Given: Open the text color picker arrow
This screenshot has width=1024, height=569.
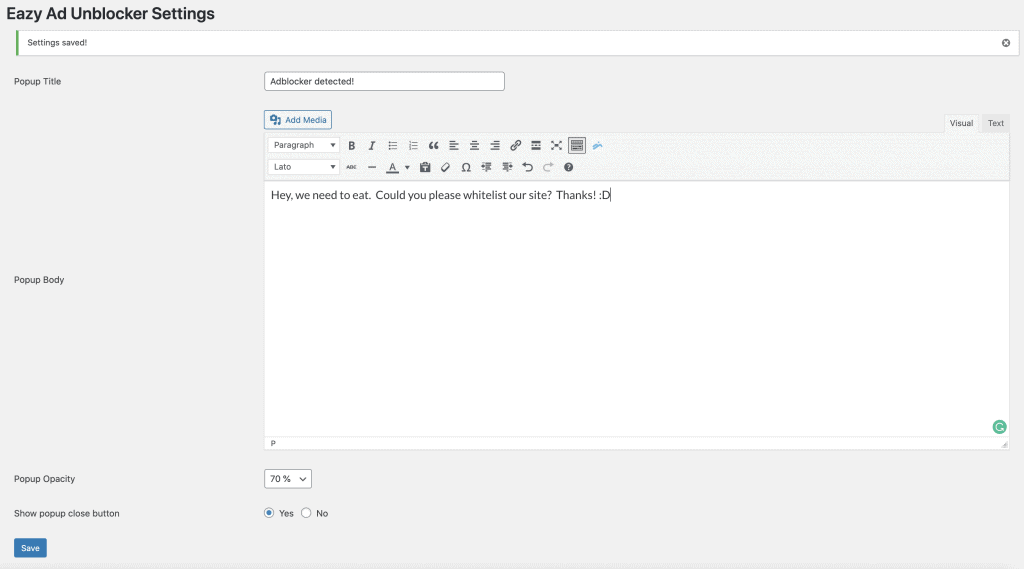Looking at the screenshot, I should (407, 167).
